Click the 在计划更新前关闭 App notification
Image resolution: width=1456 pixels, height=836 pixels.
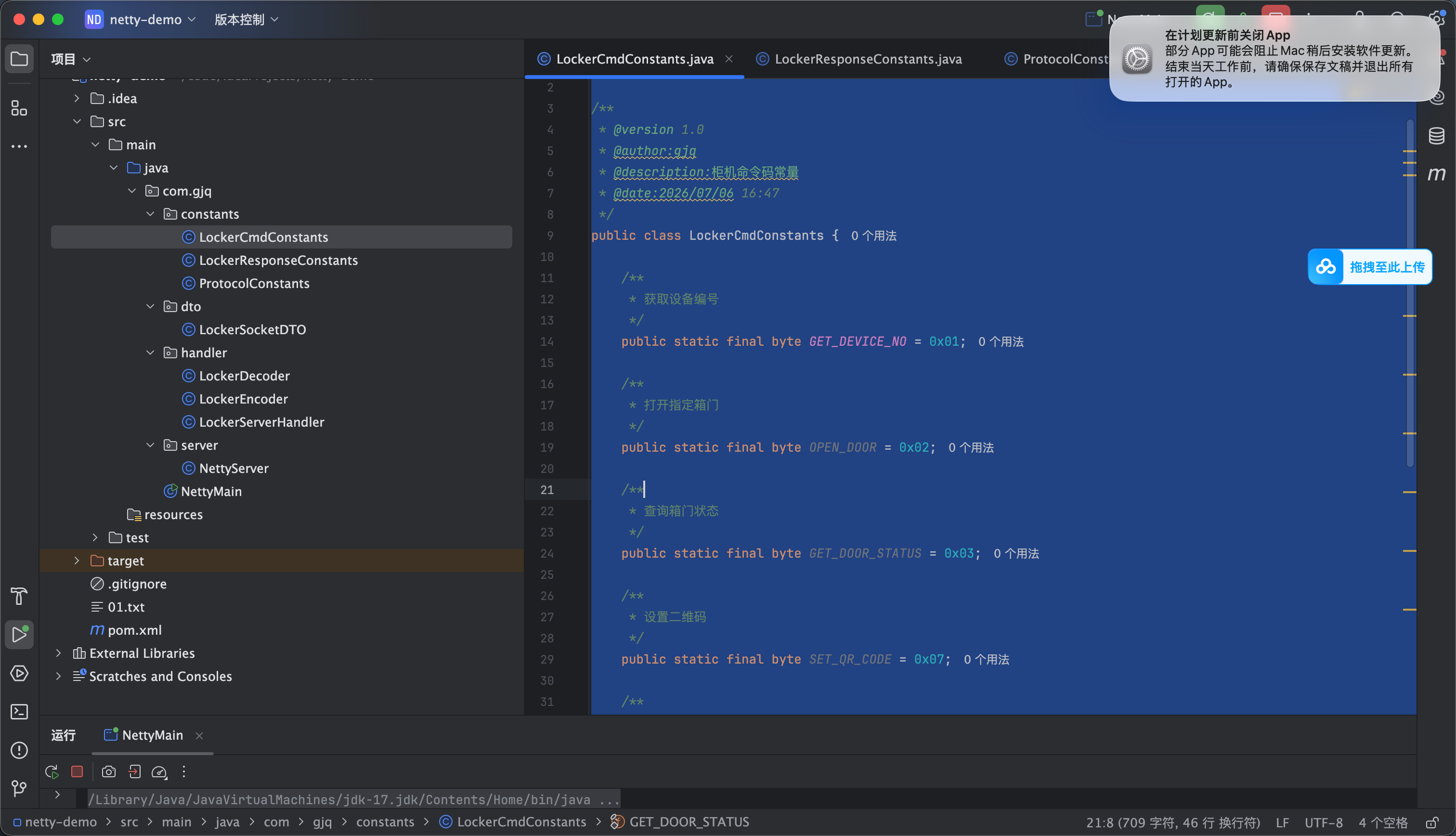click(1274, 59)
